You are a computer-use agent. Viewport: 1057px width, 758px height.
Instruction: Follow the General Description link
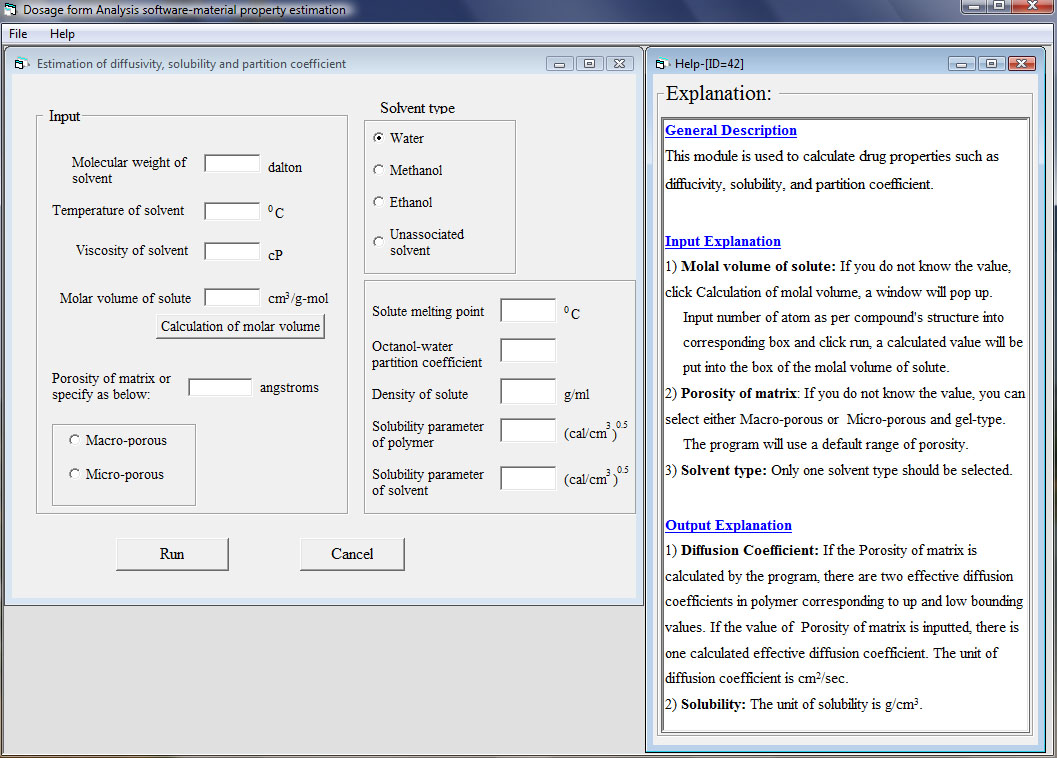(730, 130)
